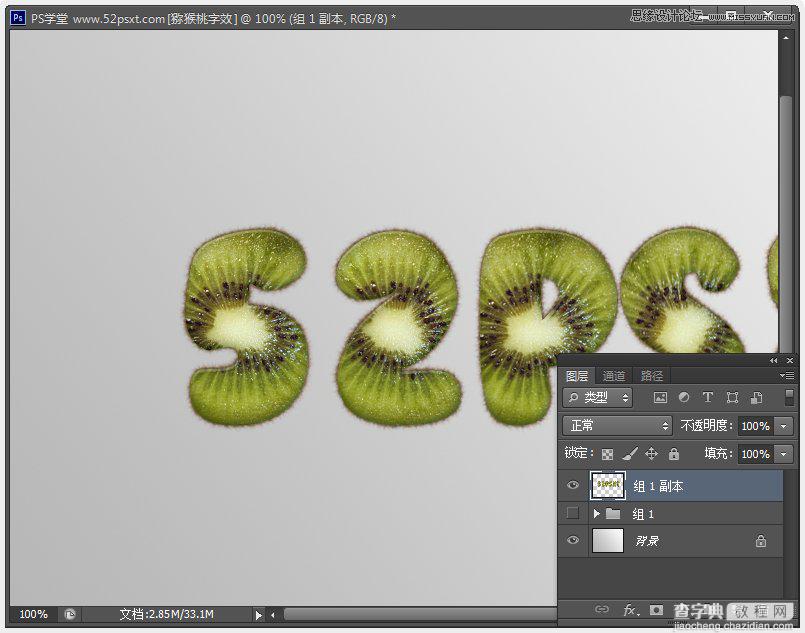Filter layers by smart object icon
The width and height of the screenshot is (805, 633).
tap(756, 397)
